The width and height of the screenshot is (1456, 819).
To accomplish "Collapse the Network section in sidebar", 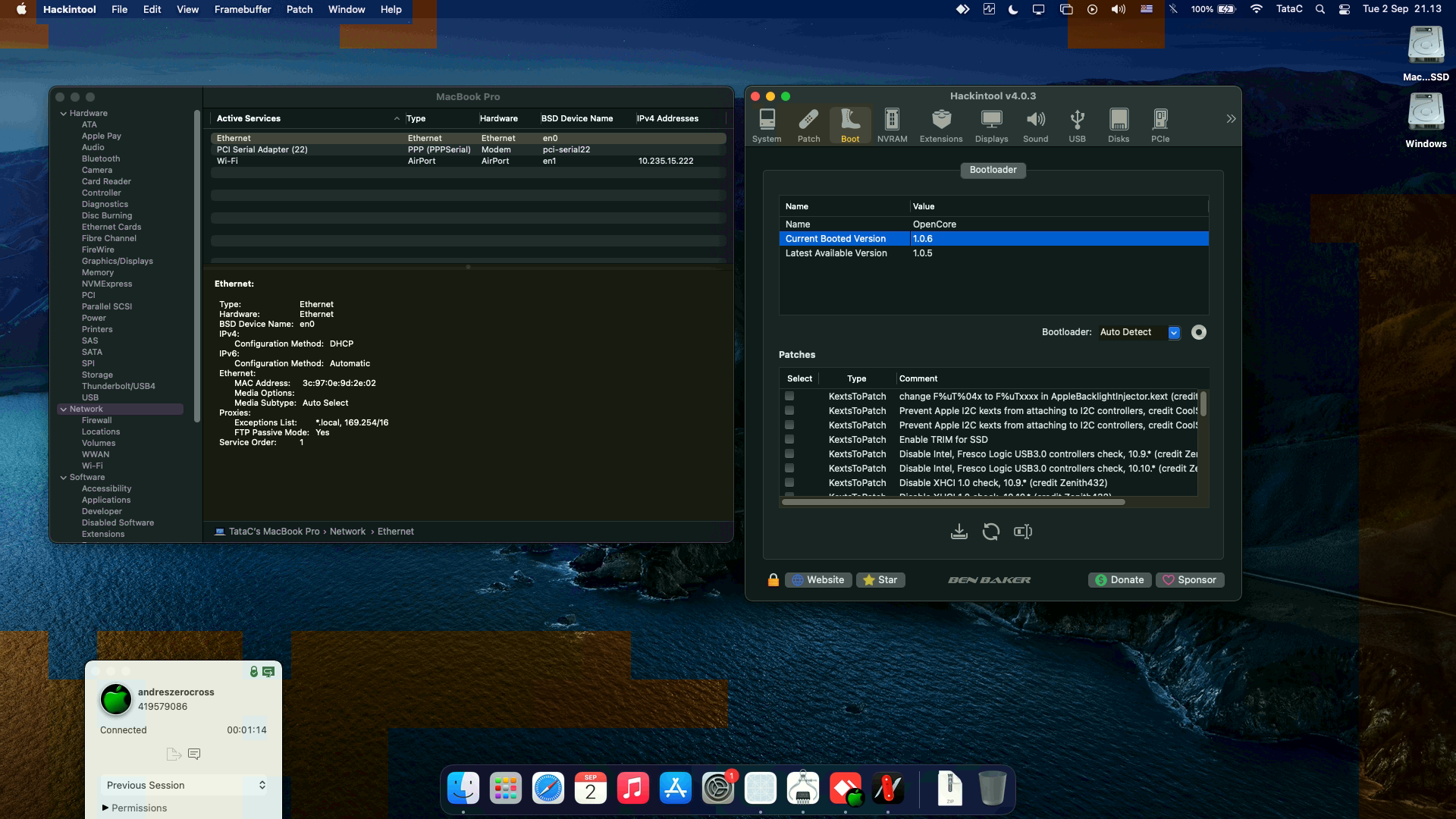I will [x=64, y=409].
